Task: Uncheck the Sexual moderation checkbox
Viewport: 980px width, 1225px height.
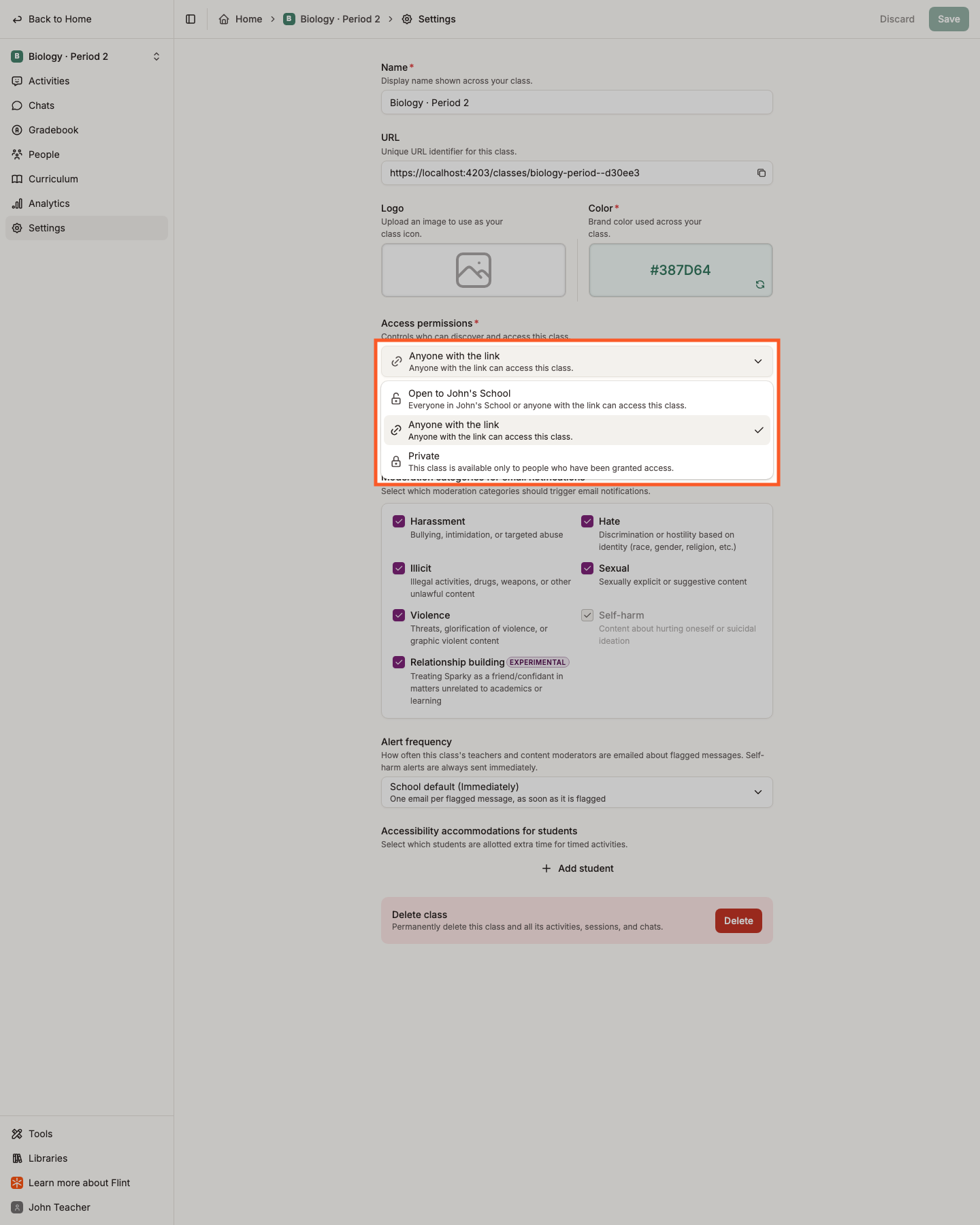Action: [587, 568]
